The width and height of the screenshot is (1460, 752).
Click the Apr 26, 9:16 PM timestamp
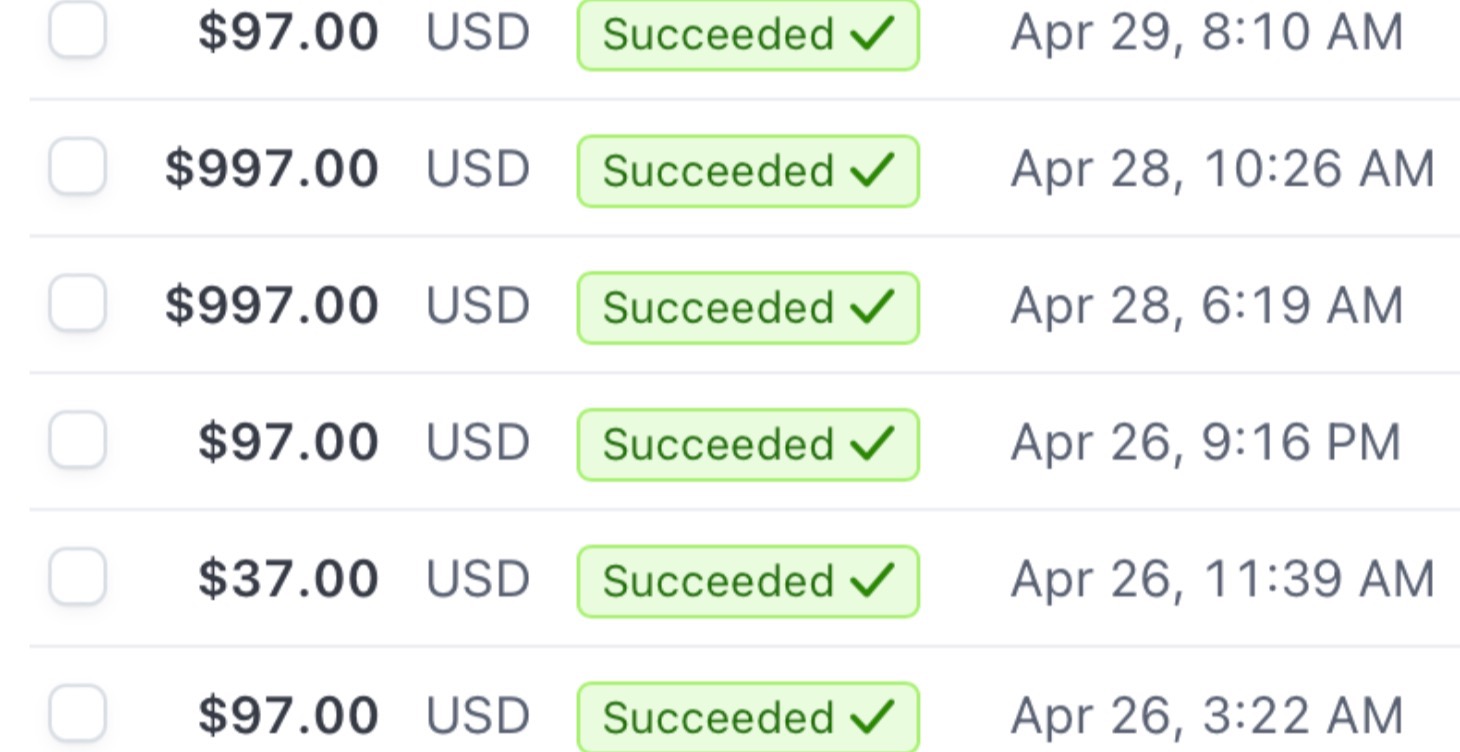1205,443
